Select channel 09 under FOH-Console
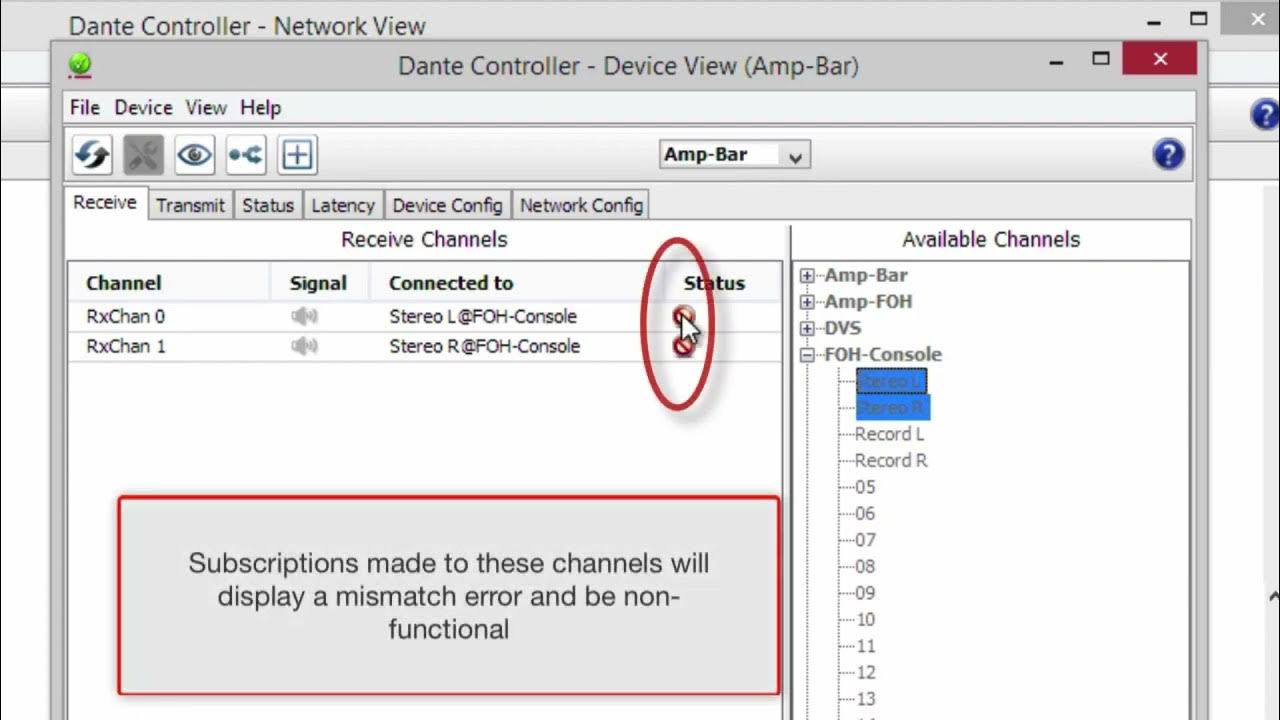Image resolution: width=1280 pixels, height=720 pixels. 865,593
